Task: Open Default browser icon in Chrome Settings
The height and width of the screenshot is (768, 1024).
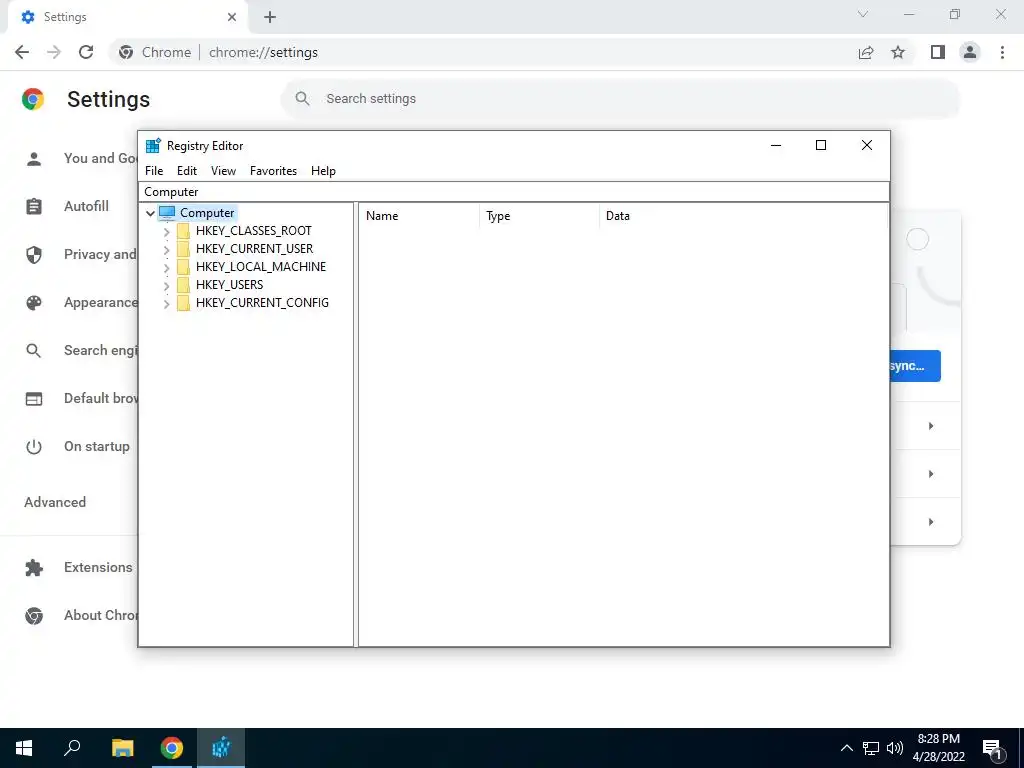Action: click(34, 399)
